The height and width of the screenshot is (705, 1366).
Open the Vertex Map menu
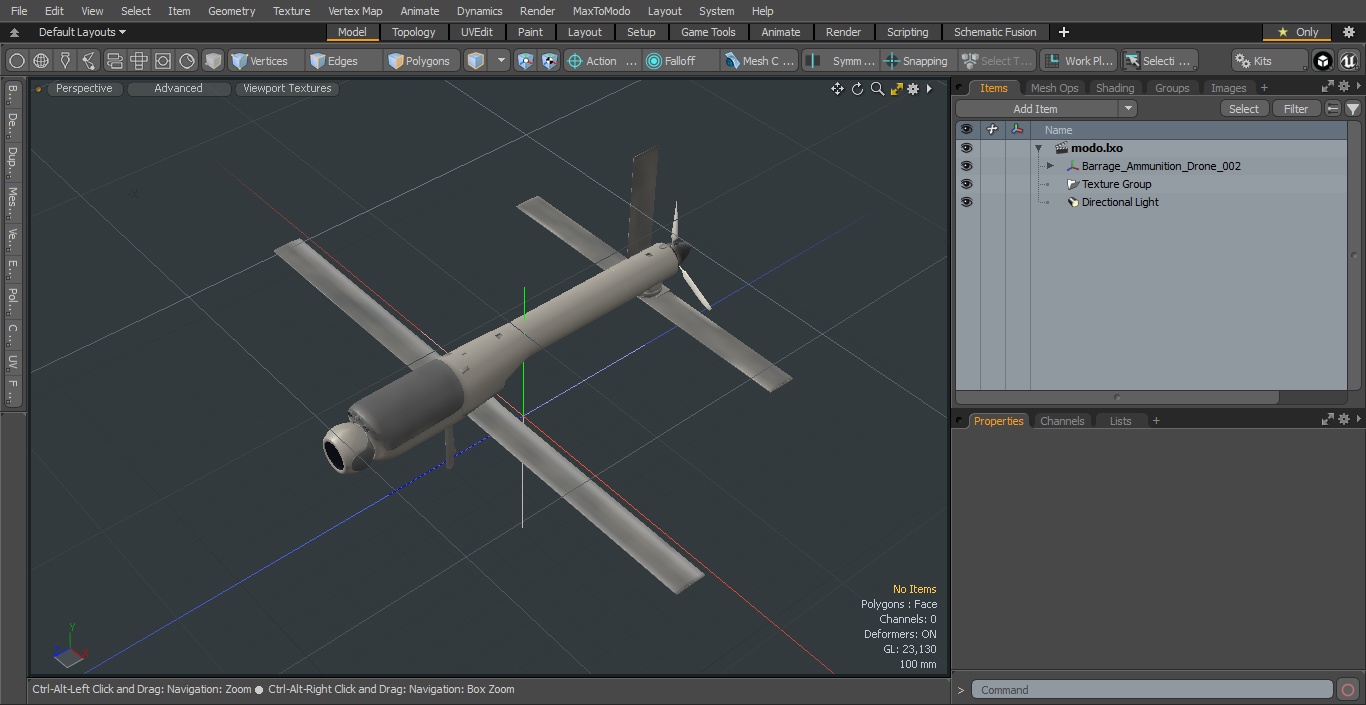tap(355, 11)
